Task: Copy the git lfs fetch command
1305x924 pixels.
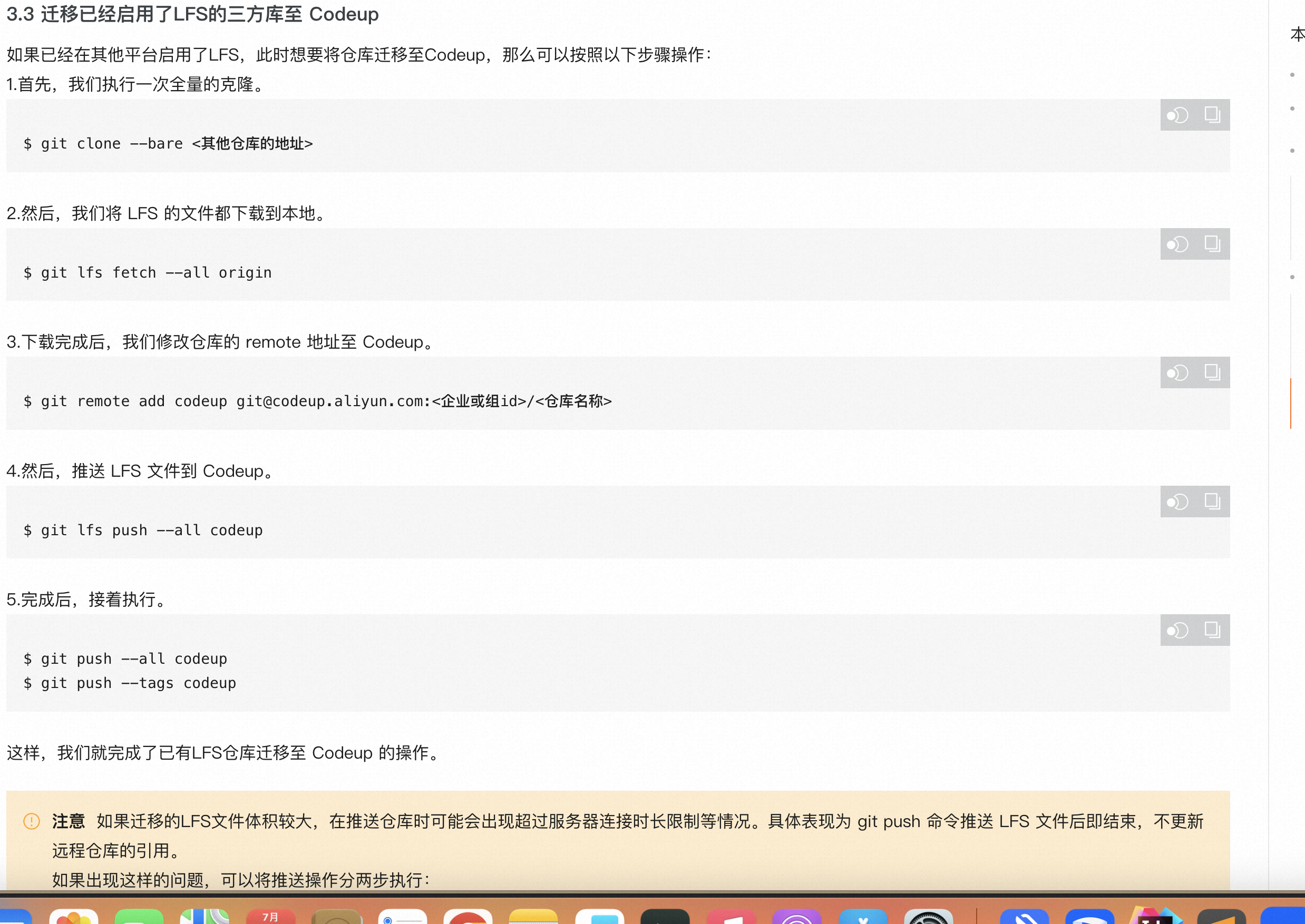Action: 1212,244
